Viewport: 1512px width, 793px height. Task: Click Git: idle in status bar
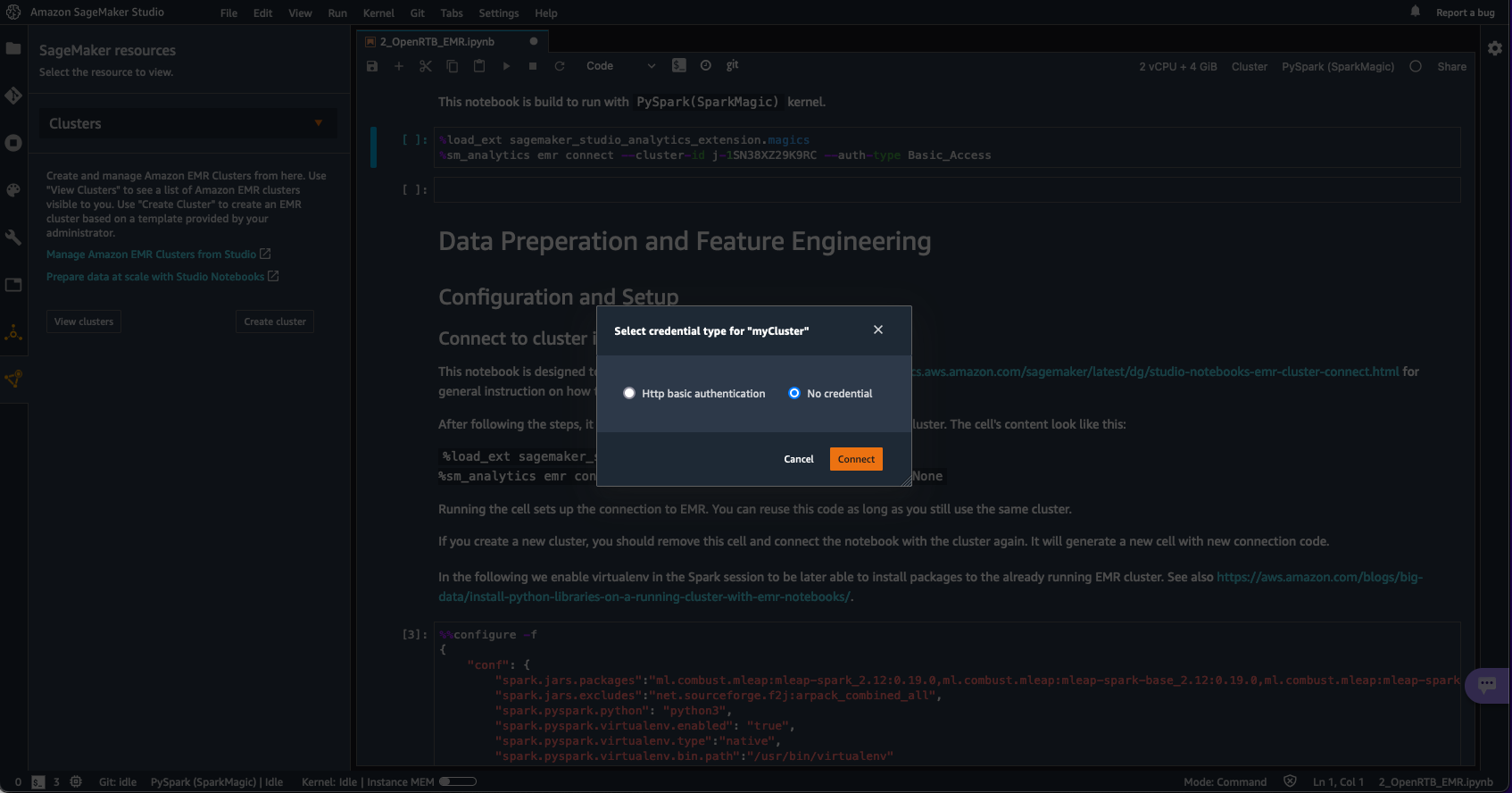pyautogui.click(x=118, y=782)
